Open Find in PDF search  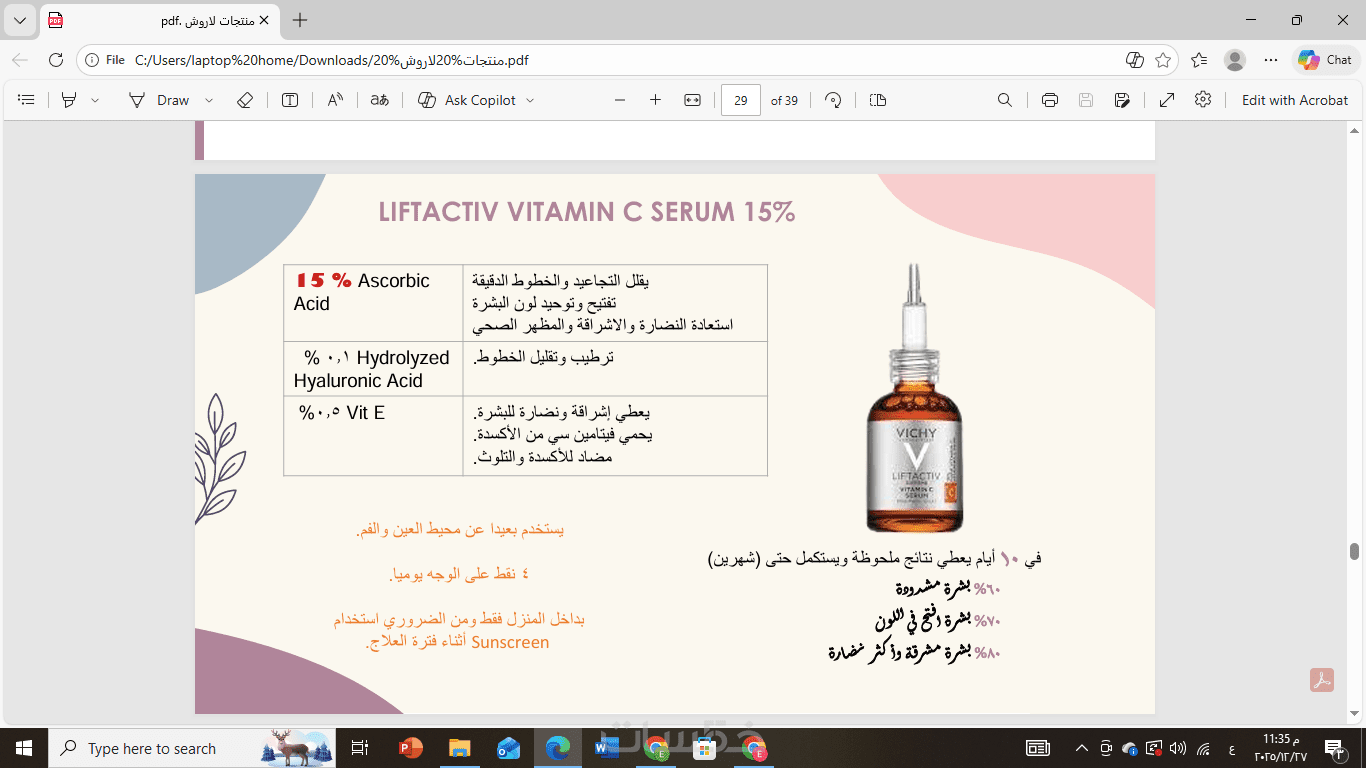tap(1005, 100)
